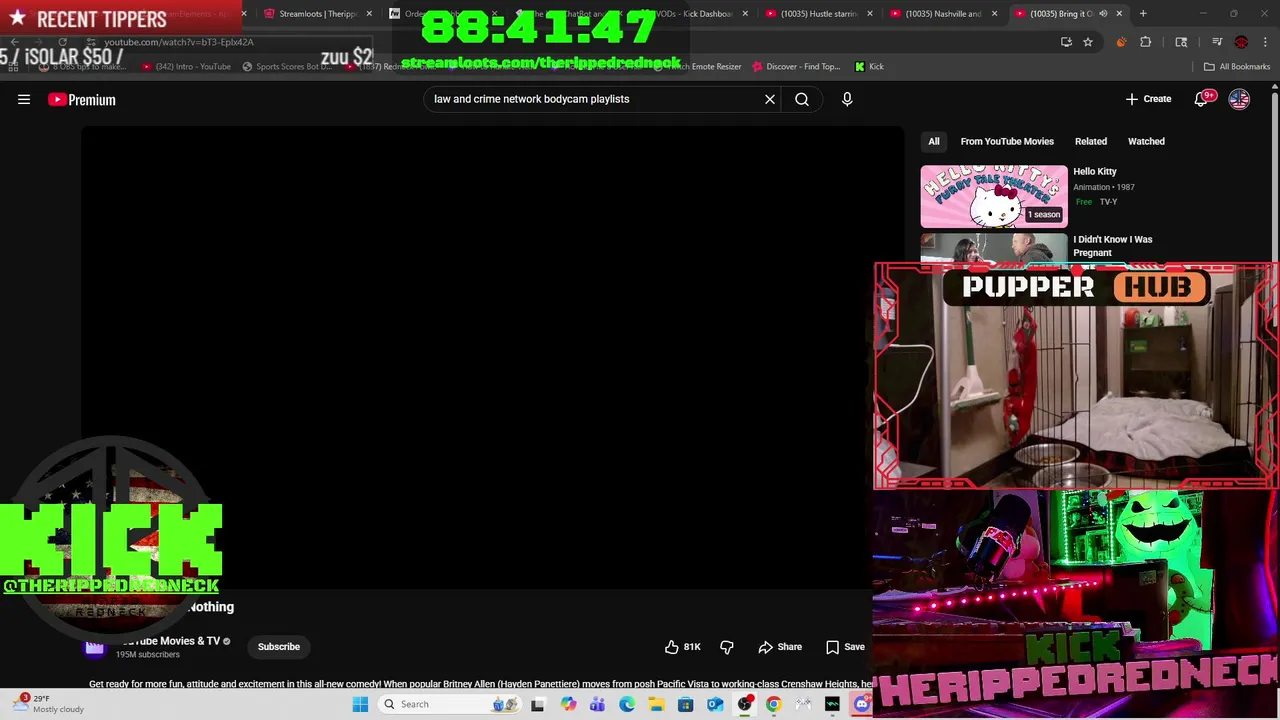Click the video player area
The width and height of the screenshot is (1280, 720).
(492, 360)
